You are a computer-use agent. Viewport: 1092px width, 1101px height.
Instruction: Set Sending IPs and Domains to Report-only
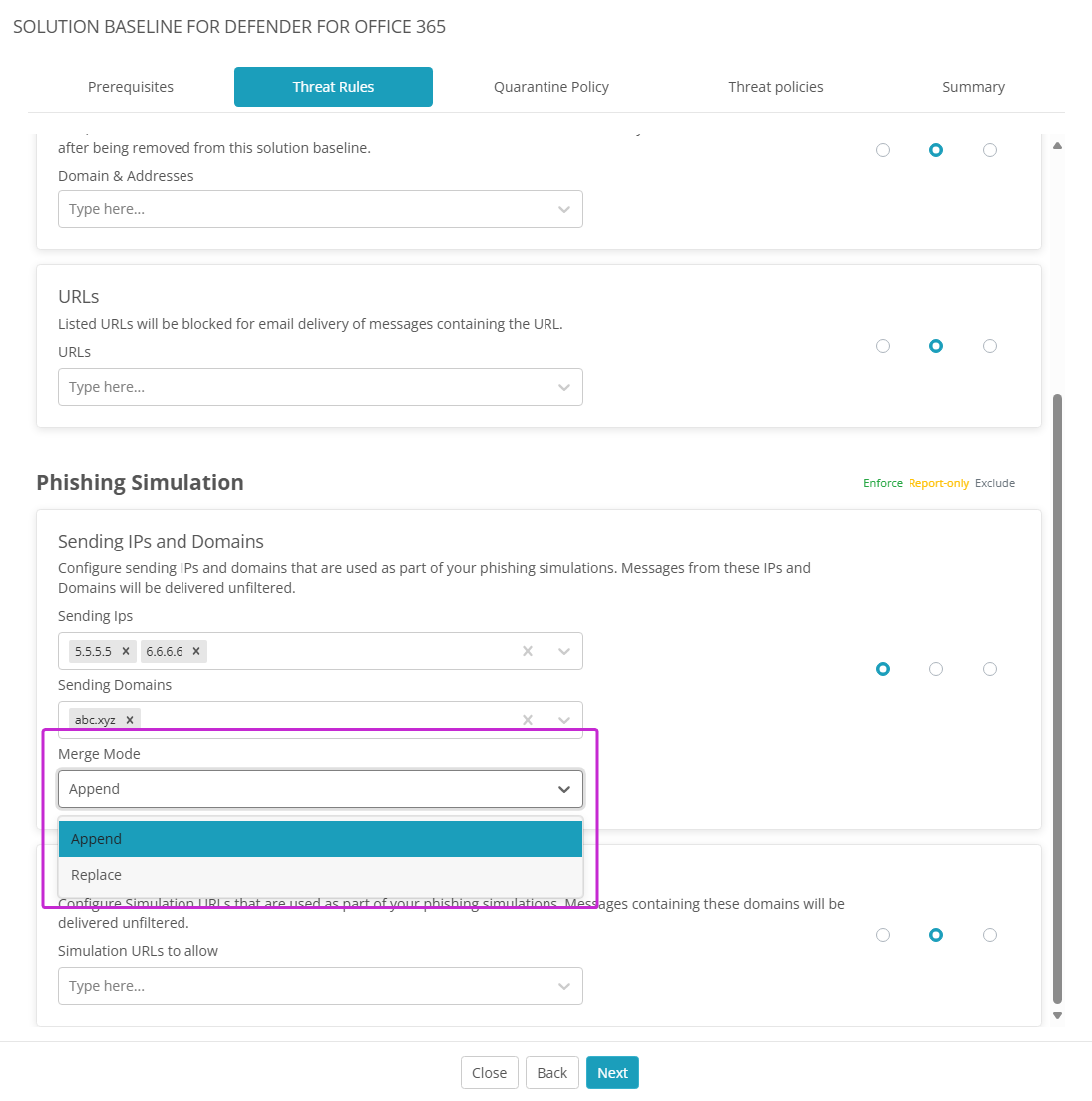click(x=936, y=669)
